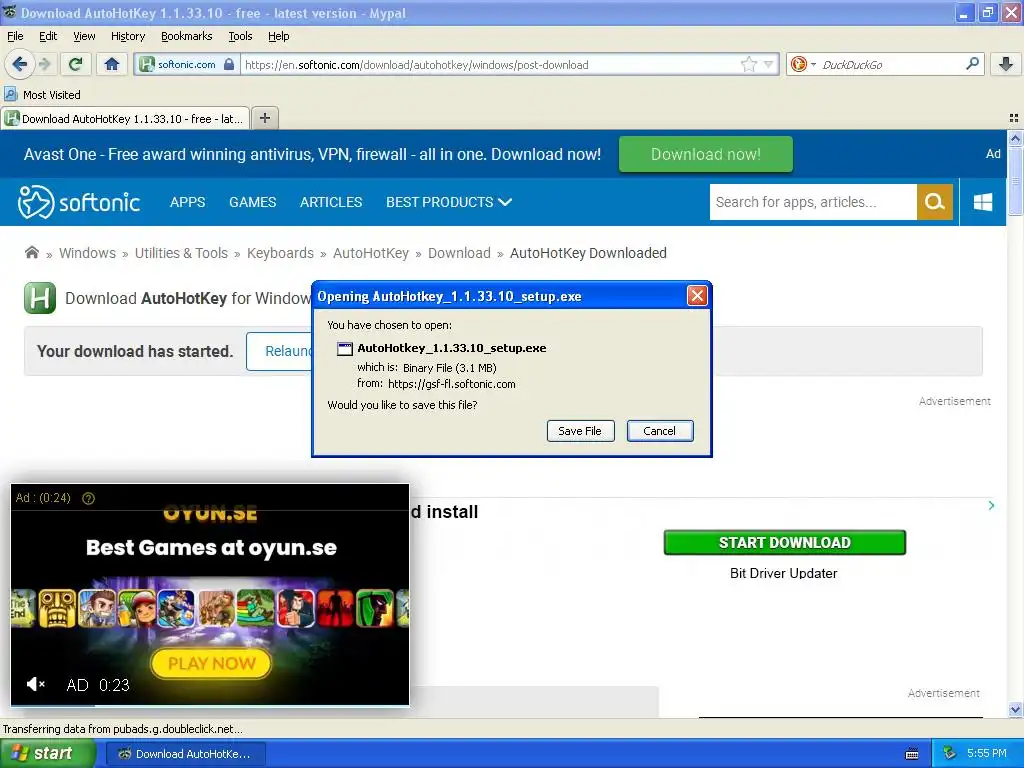Click the START DOWNLOAD green button
1024x768 pixels.
[x=784, y=543]
